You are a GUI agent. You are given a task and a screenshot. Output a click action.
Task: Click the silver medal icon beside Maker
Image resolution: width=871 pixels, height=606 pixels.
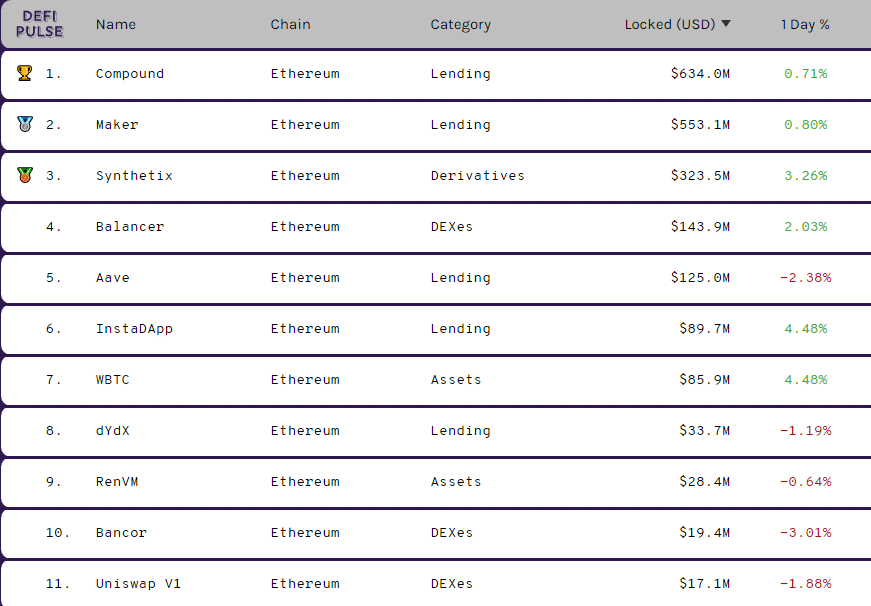pos(25,124)
